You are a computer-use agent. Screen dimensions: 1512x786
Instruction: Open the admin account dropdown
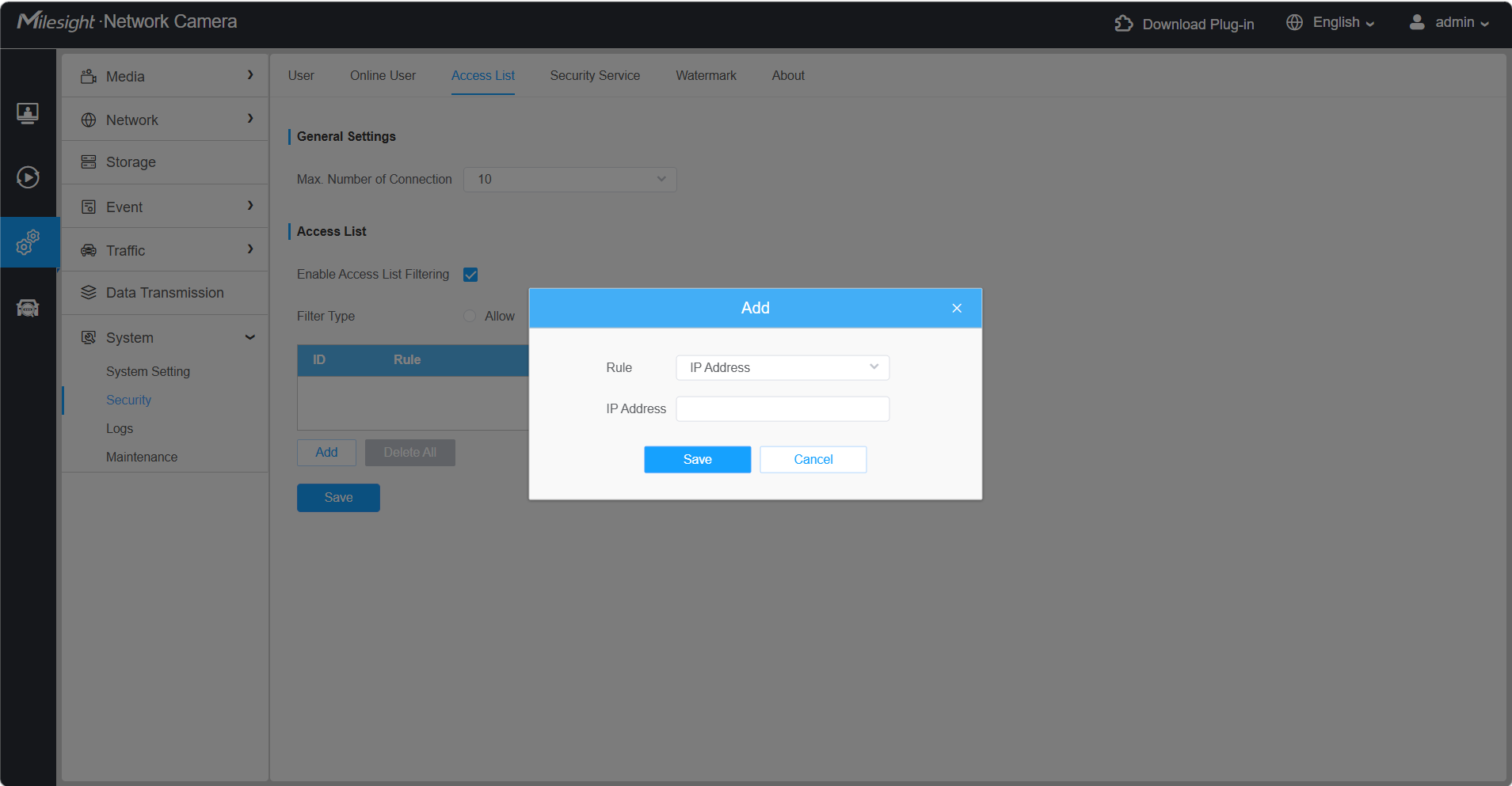pyautogui.click(x=1462, y=22)
